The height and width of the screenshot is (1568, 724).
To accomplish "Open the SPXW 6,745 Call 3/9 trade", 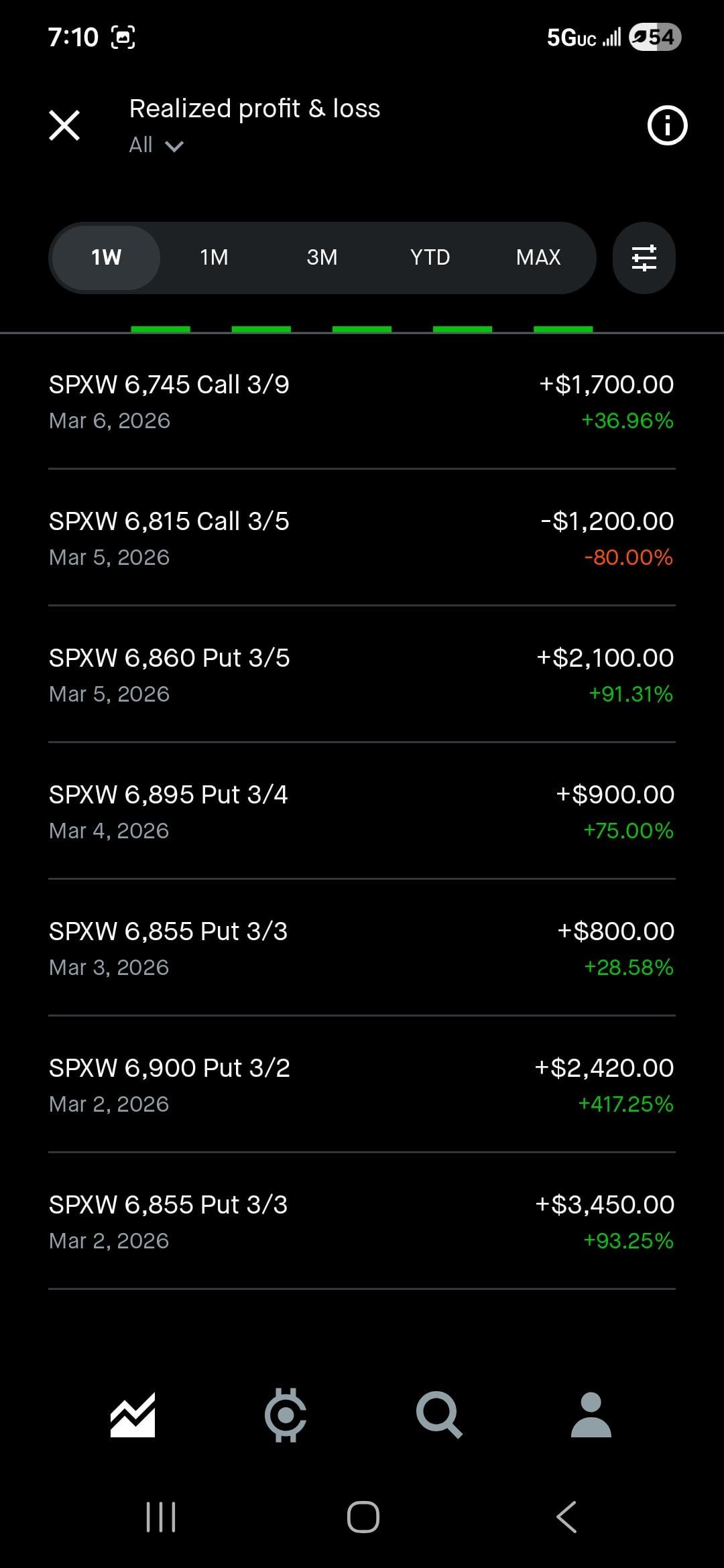I will click(x=361, y=401).
